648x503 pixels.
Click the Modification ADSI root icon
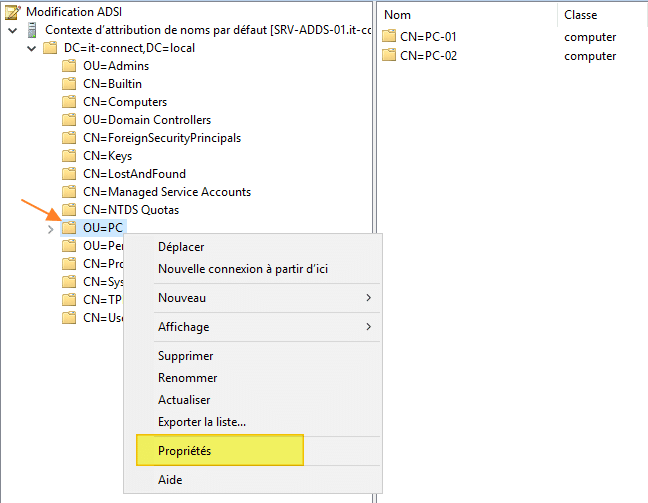(x=13, y=12)
